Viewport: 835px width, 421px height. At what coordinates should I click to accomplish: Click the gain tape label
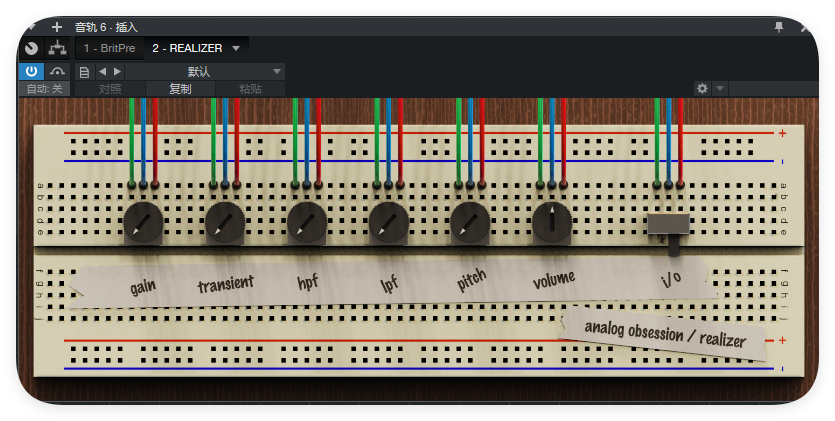pos(143,287)
